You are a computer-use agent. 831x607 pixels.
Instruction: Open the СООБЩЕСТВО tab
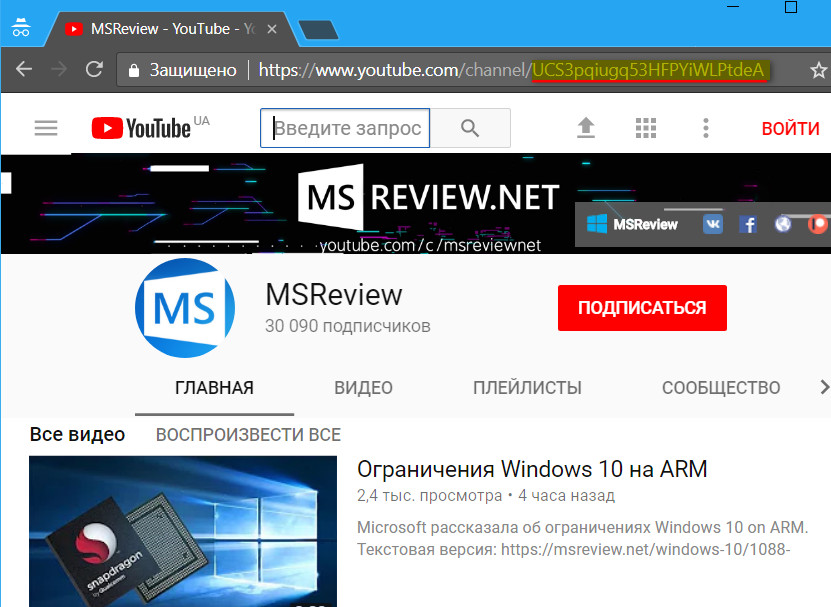click(721, 388)
